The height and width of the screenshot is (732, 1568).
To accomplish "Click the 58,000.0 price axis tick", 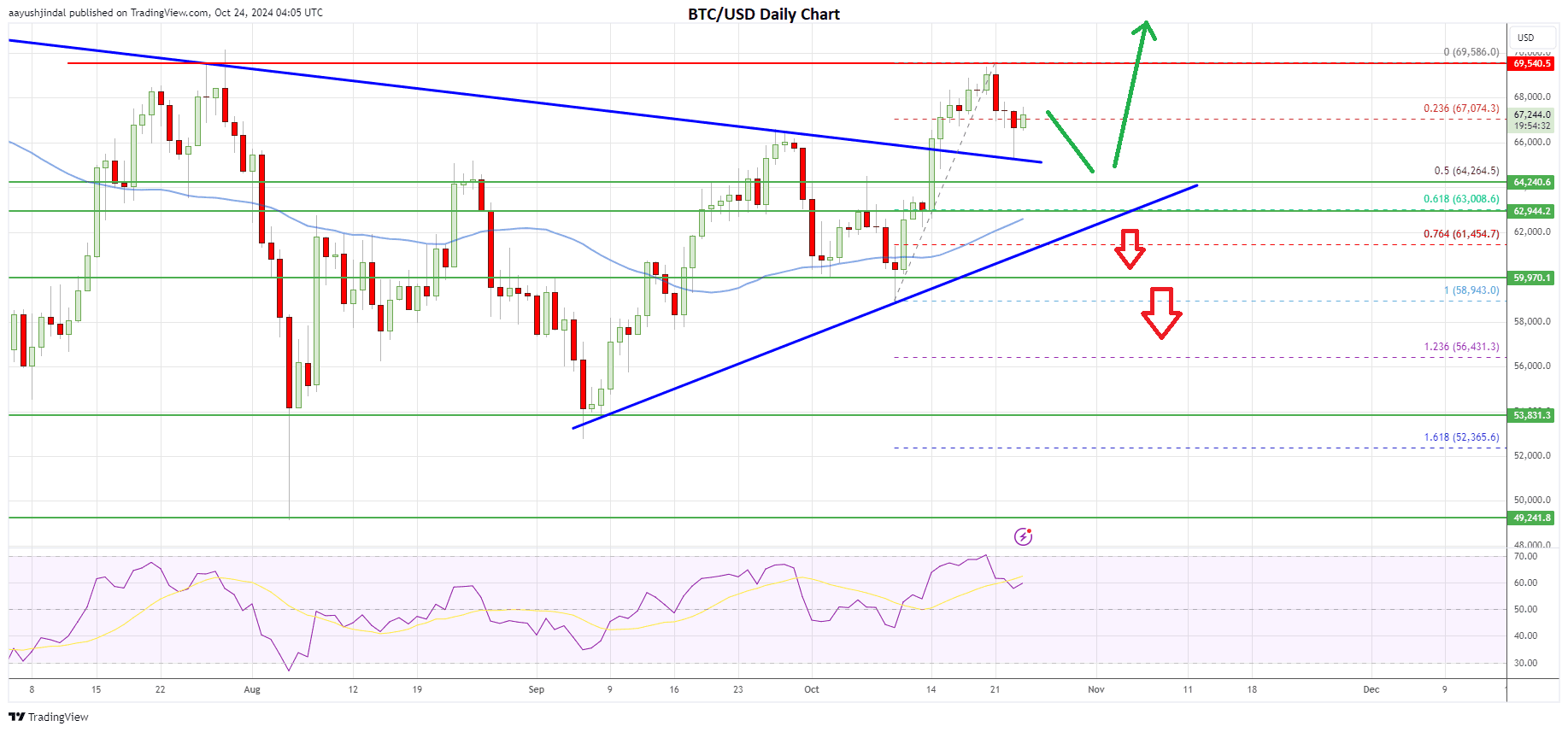I will pyautogui.click(x=1532, y=321).
